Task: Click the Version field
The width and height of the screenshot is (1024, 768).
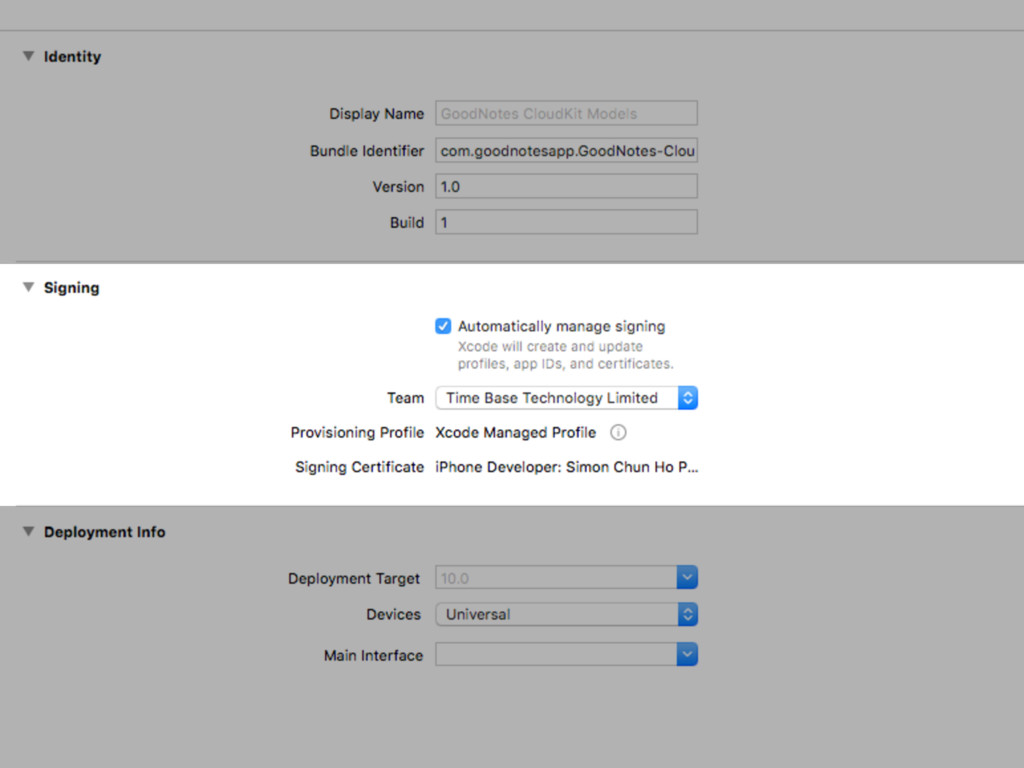Action: coord(566,186)
